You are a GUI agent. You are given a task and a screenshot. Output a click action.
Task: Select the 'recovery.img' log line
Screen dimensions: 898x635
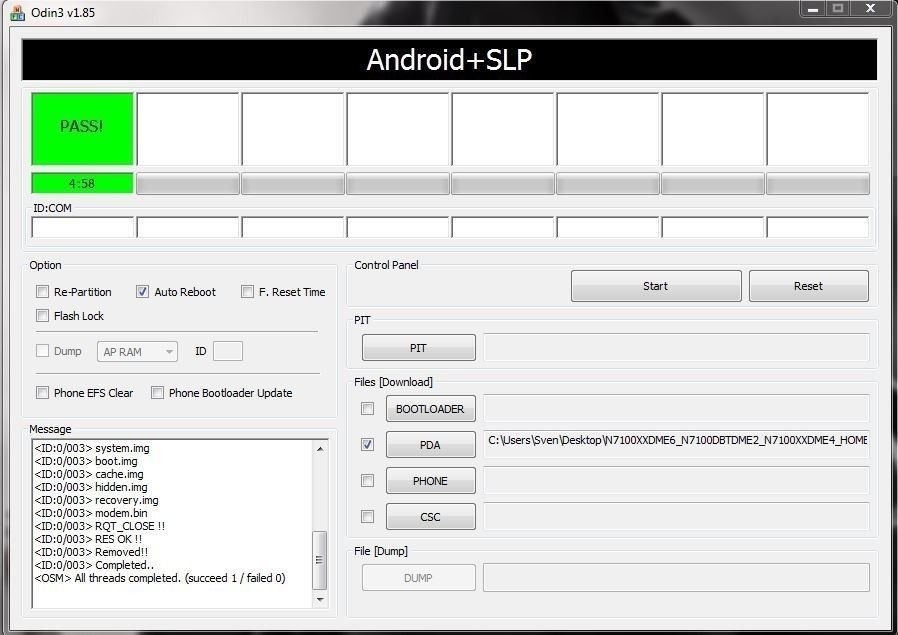(96, 500)
